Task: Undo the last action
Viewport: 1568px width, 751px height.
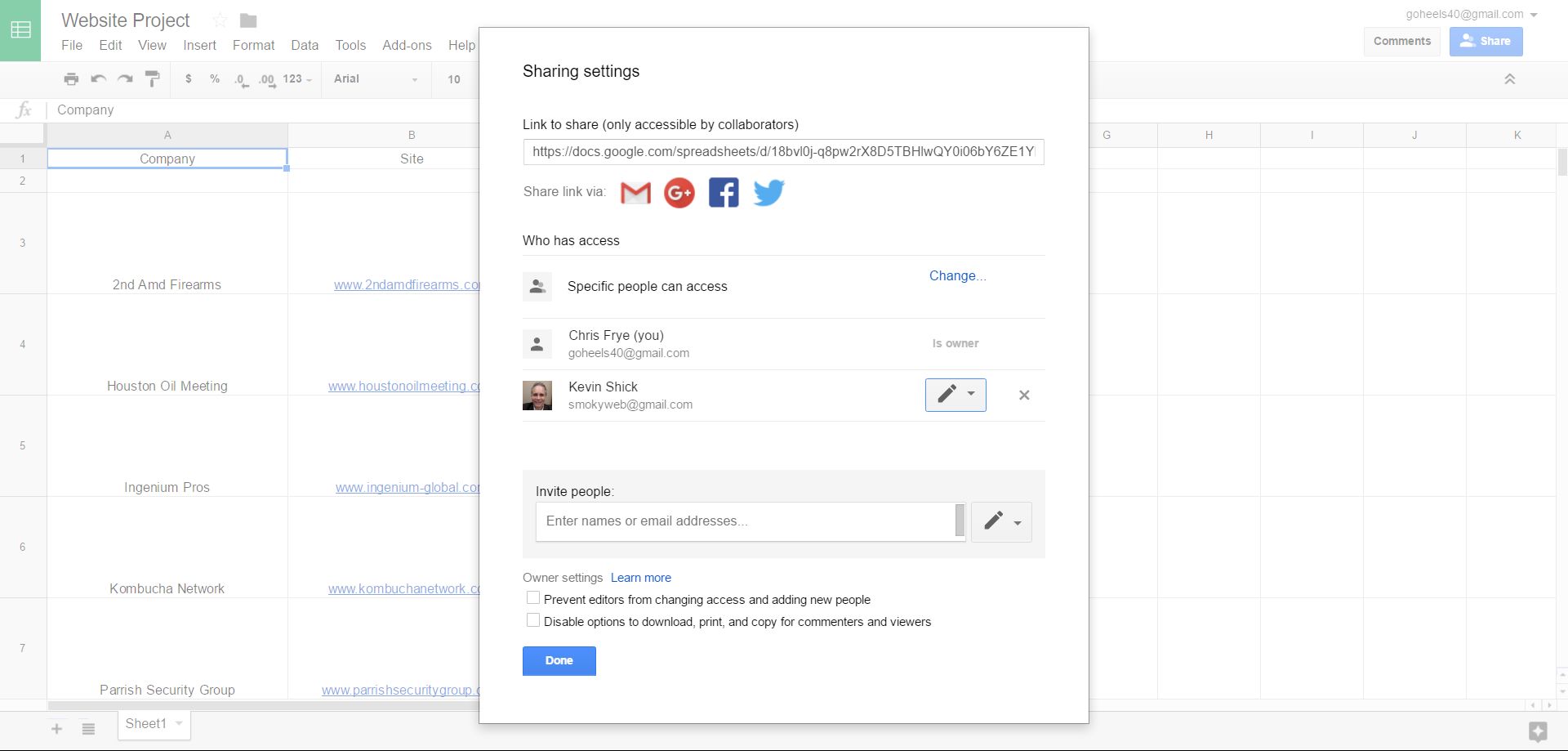Action: click(x=99, y=79)
